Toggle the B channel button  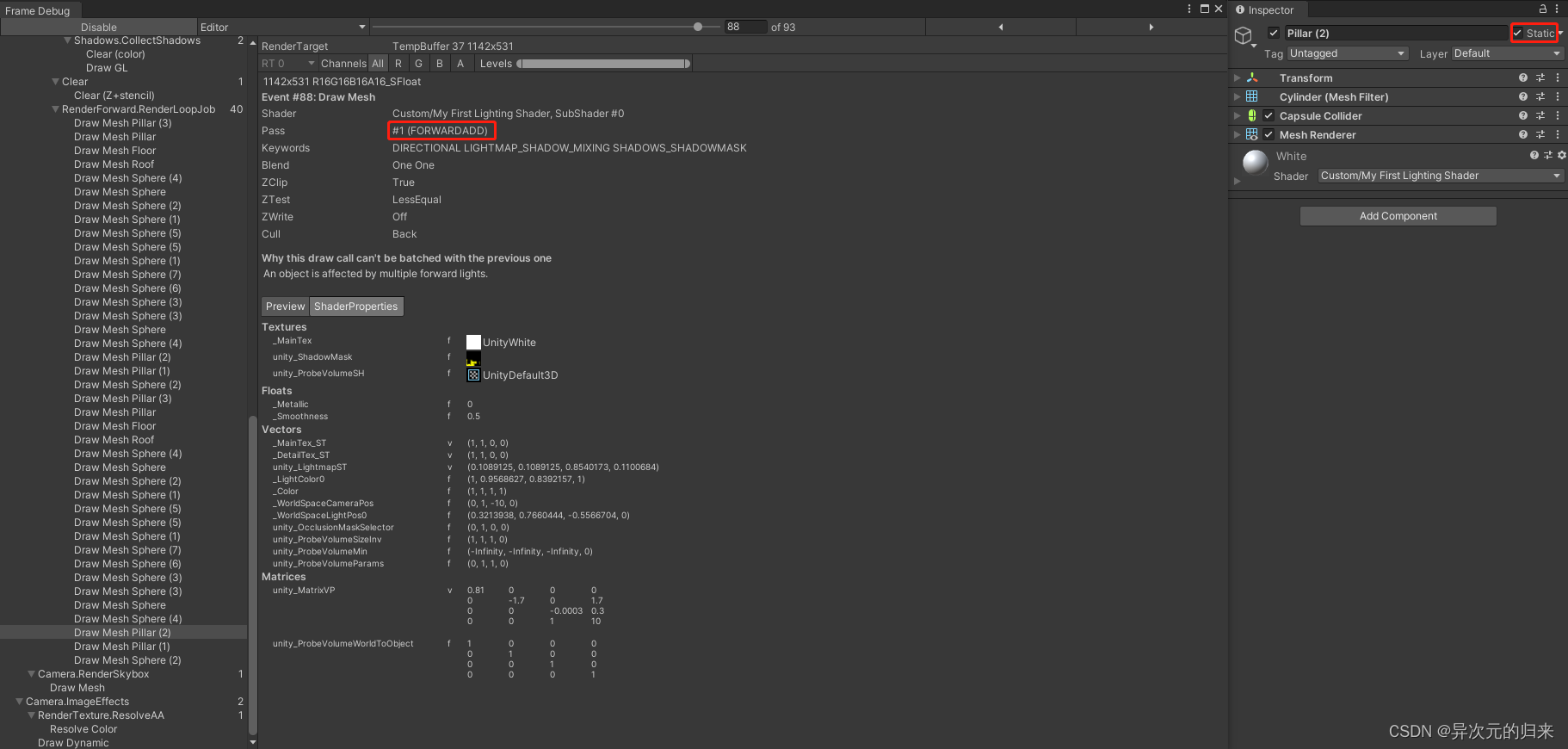[440, 64]
